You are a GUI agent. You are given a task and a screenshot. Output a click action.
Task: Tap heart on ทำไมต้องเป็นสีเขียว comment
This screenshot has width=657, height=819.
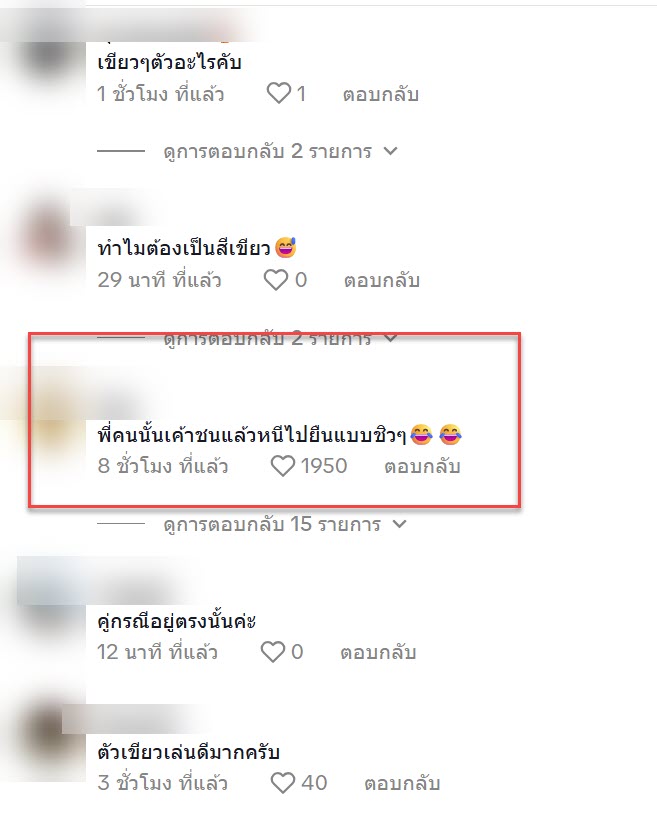pyautogui.click(x=276, y=280)
